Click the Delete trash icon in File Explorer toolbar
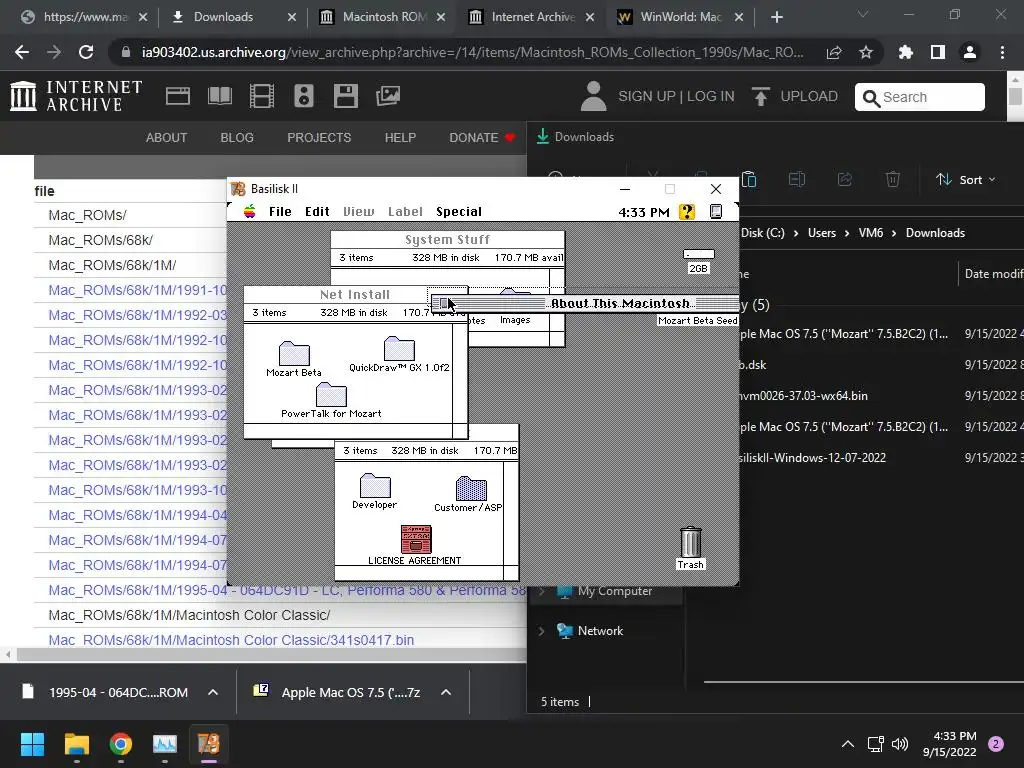 pos(893,179)
